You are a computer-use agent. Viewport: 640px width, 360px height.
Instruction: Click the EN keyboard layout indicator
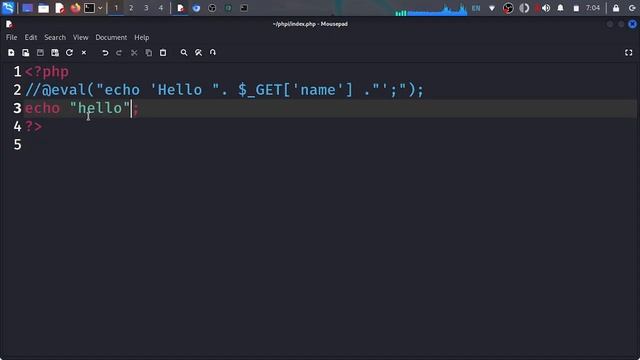tap(476, 8)
